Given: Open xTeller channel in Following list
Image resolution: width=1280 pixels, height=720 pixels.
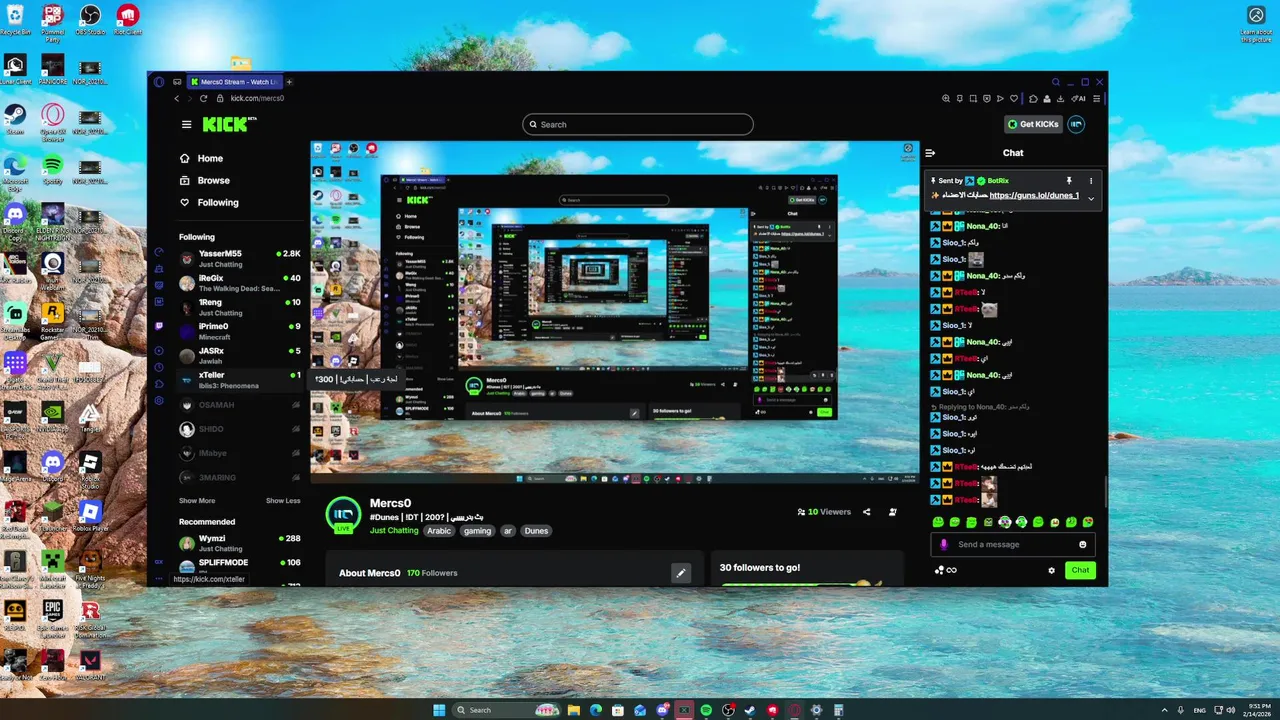Looking at the screenshot, I should click(240, 380).
